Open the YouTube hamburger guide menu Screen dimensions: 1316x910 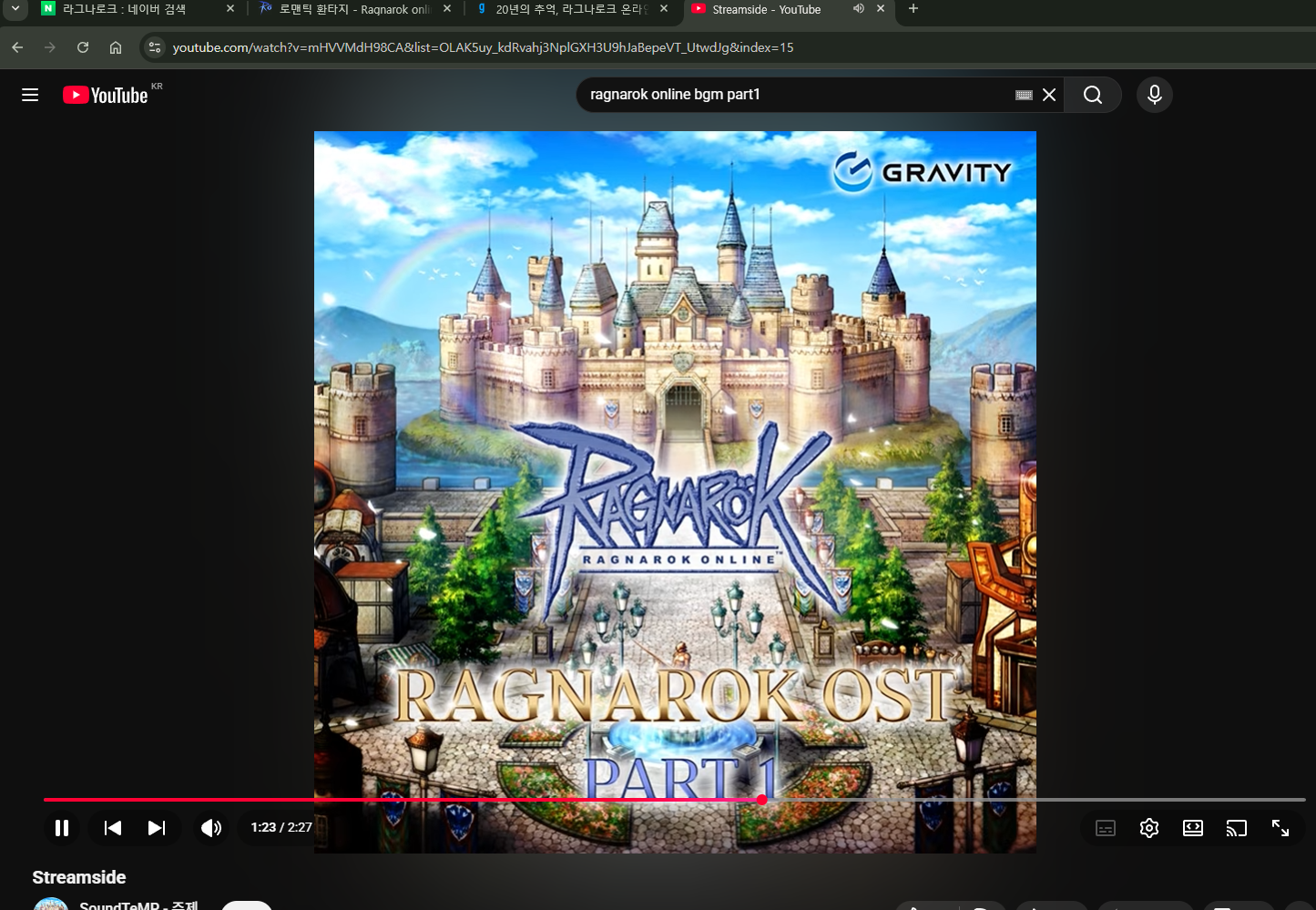[x=30, y=95]
